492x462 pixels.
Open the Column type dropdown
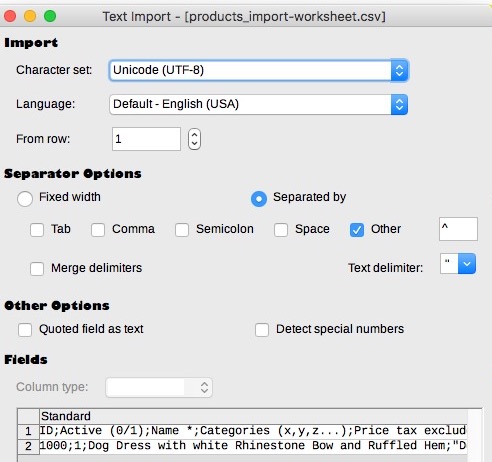point(159,387)
